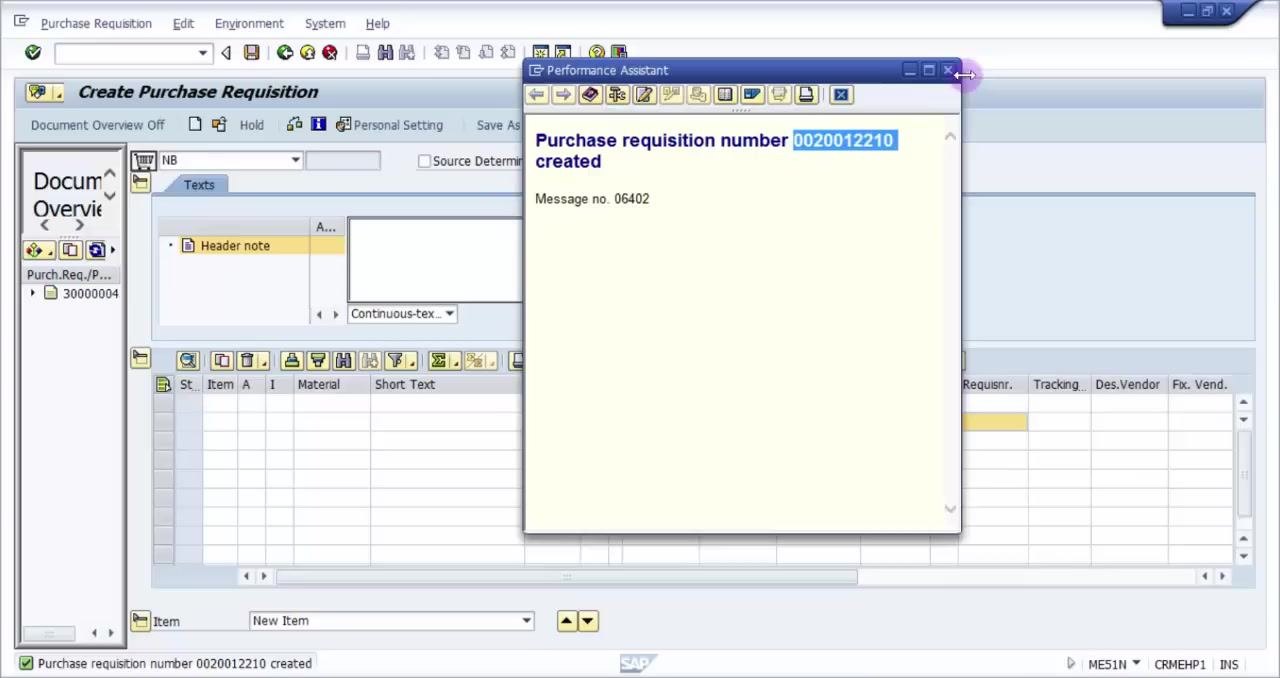Screen dimensions: 1280x678
Task: Click the Delete item trash icon
Action: coord(246,361)
